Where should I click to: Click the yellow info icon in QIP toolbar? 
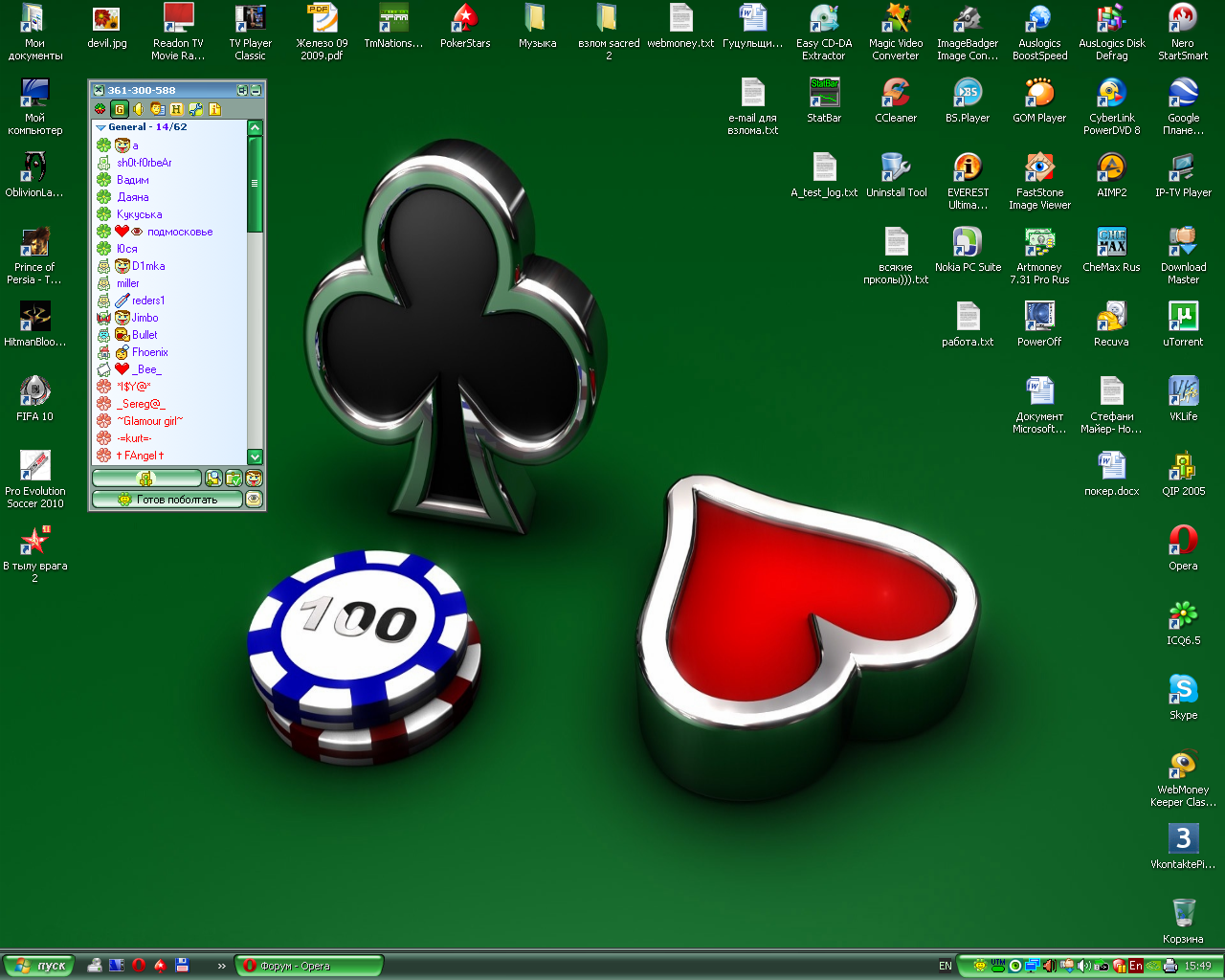point(214,109)
